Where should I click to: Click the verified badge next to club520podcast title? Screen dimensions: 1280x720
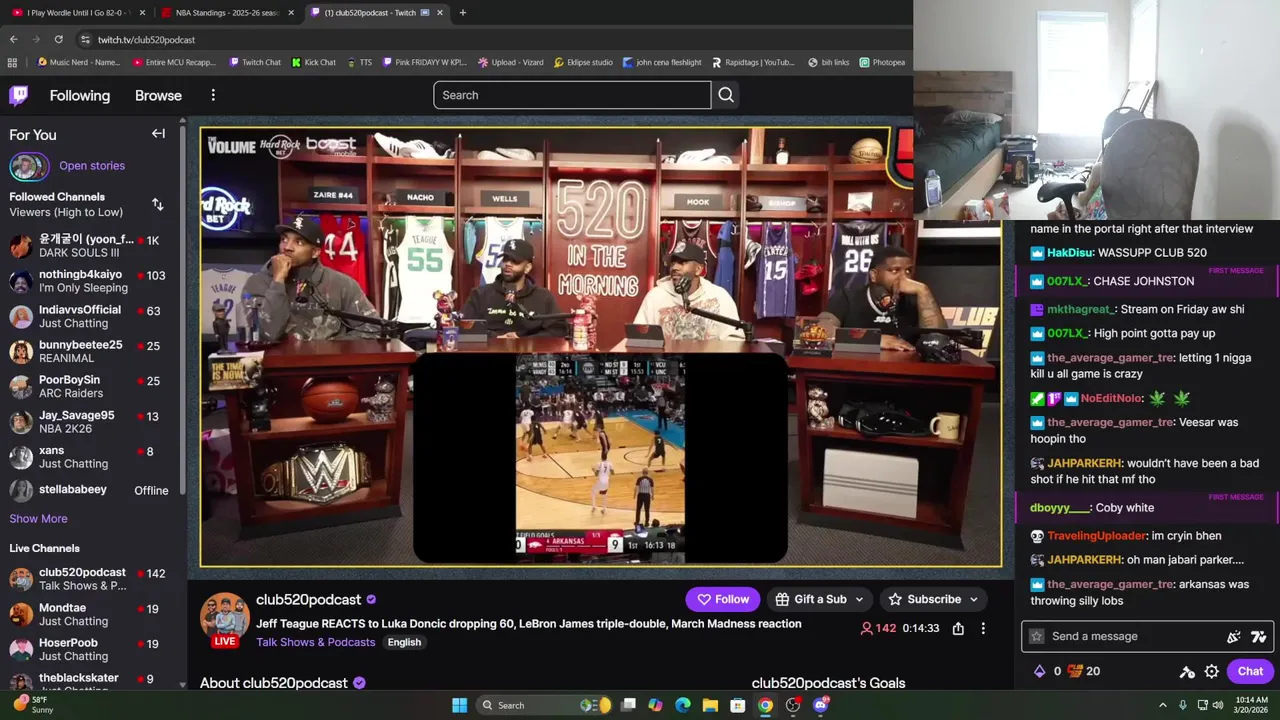pos(371,599)
